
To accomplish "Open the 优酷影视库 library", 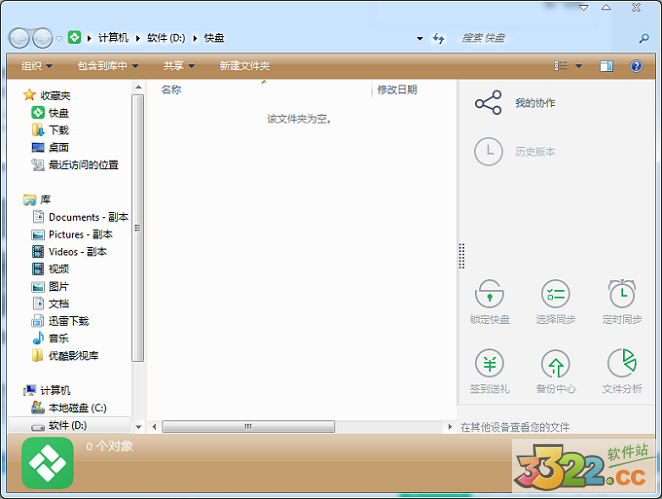I will 65,356.
